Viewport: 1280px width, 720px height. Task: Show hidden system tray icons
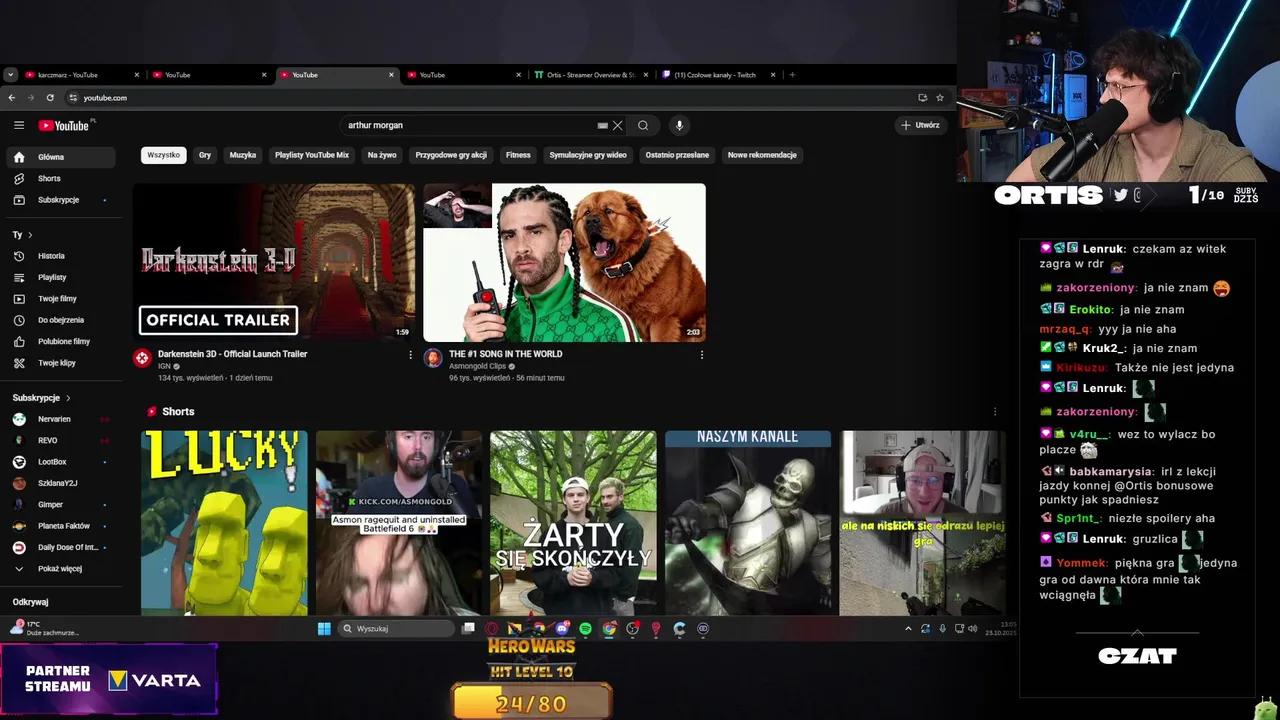[908, 628]
